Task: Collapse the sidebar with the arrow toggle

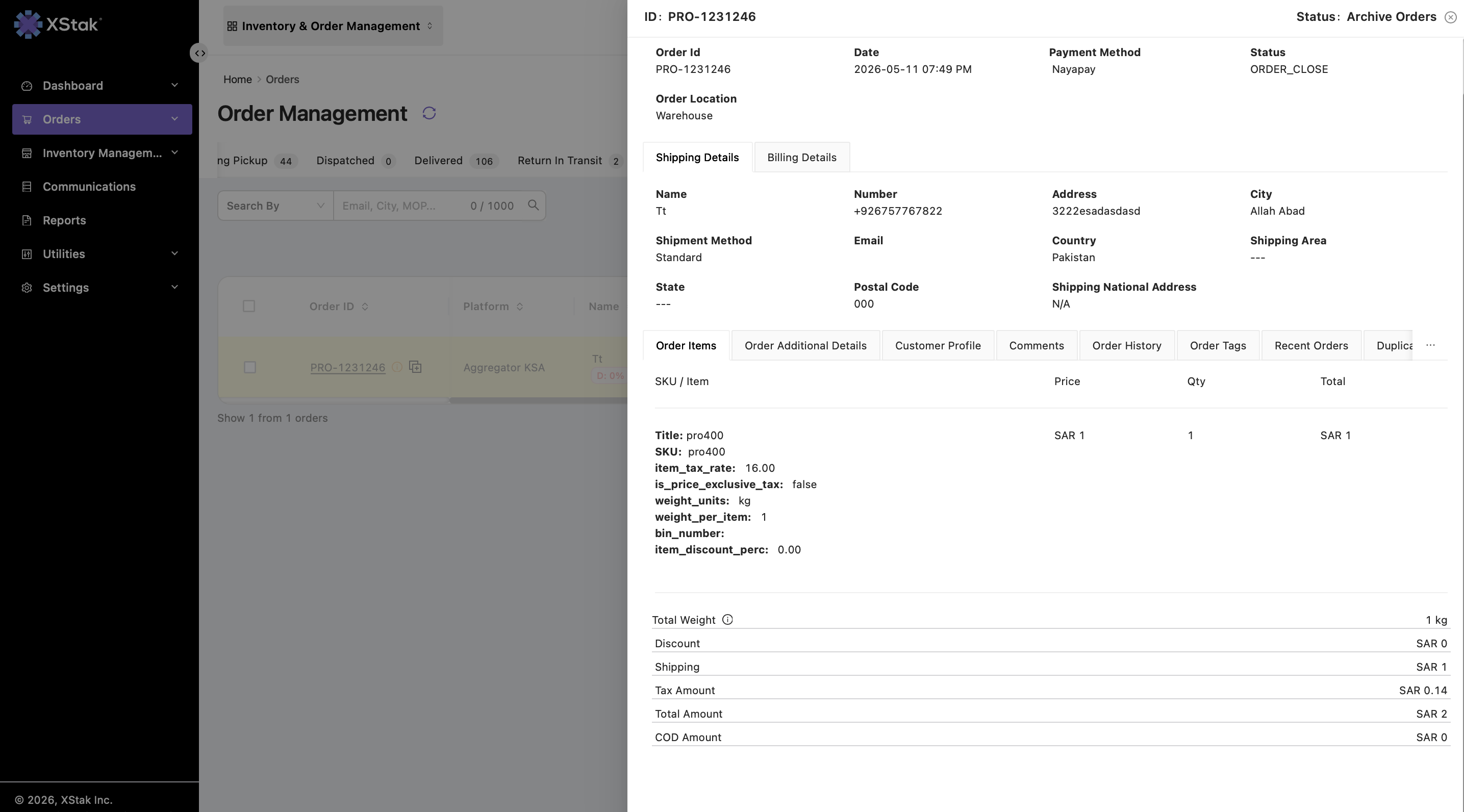Action: pos(199,53)
